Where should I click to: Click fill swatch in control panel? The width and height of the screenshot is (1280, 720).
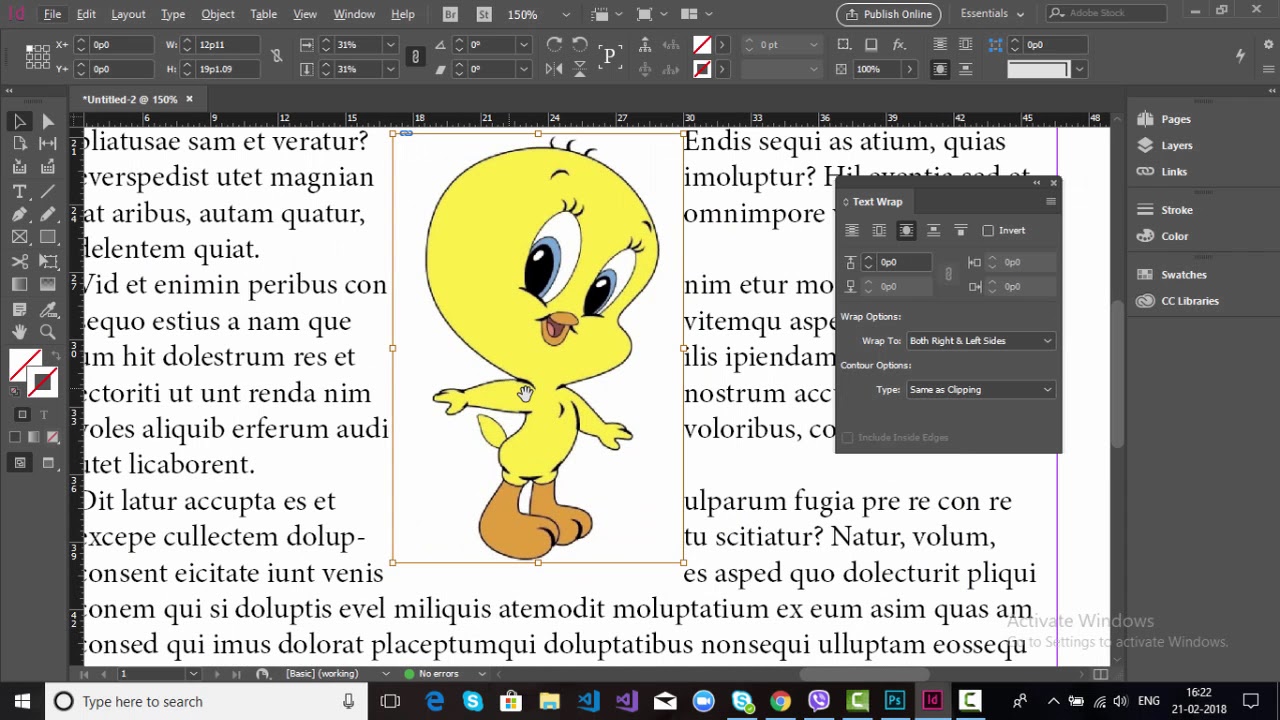point(702,45)
